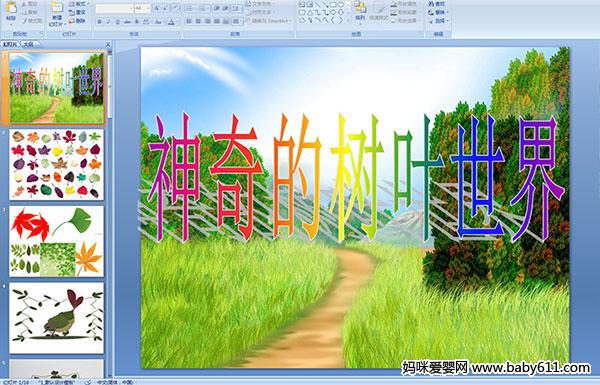Expand the slide Layout dropdown

78,3
